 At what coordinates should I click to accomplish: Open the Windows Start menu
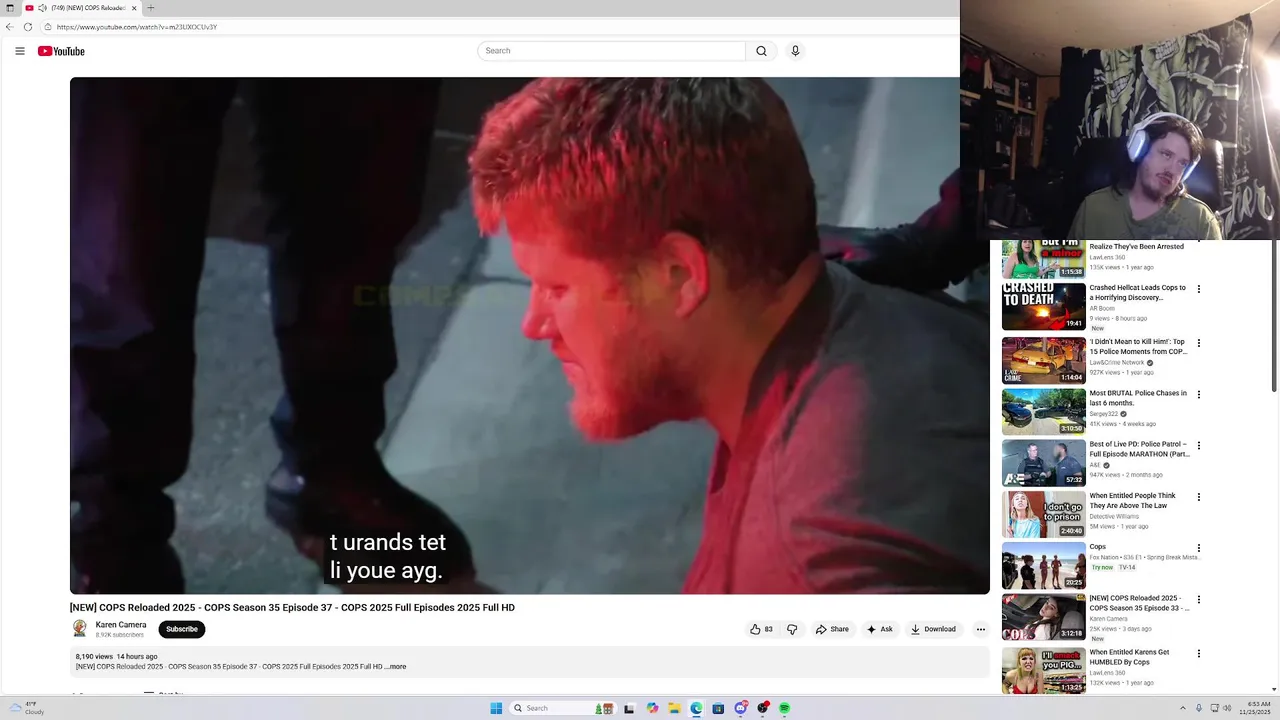point(496,708)
